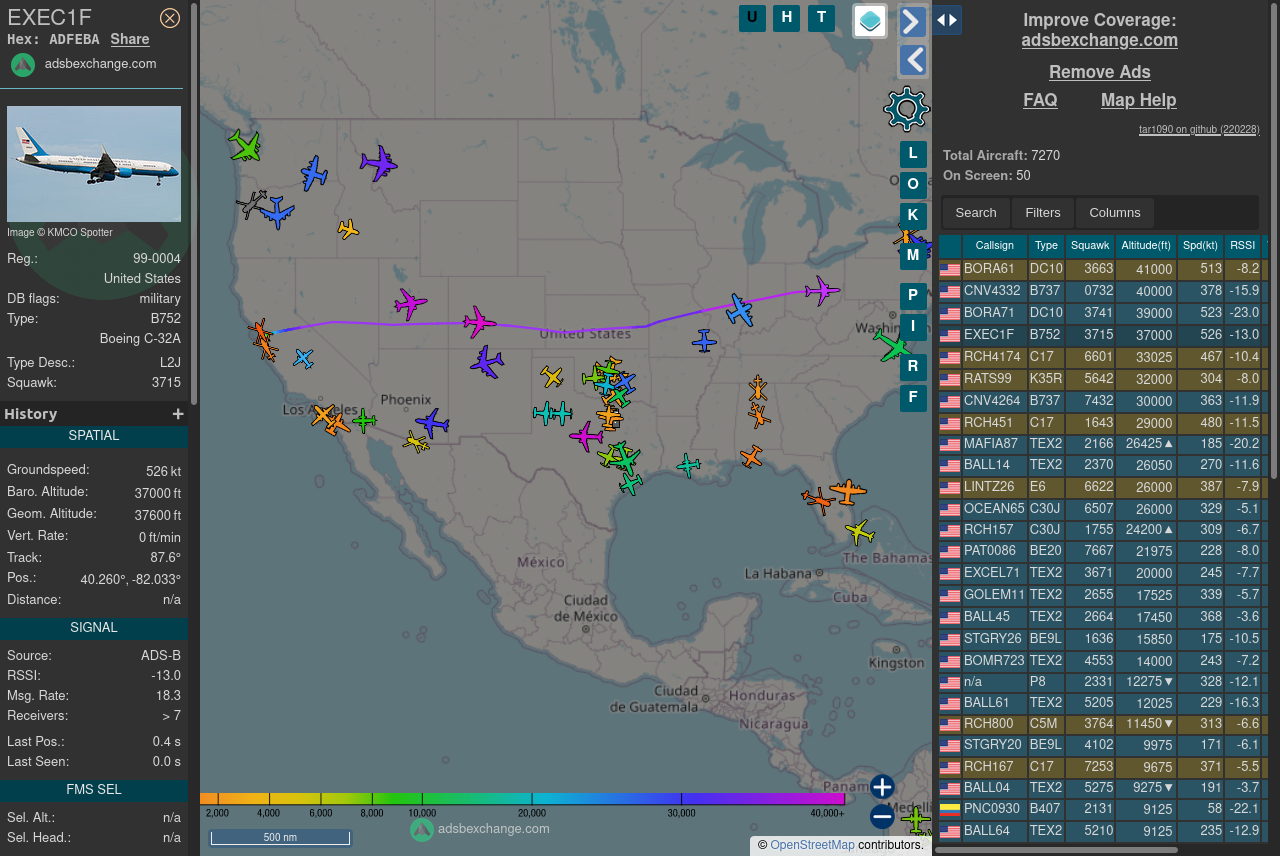This screenshot has height=856, width=1280.
Task: Sort table by Type column
Action: [x=1046, y=246]
